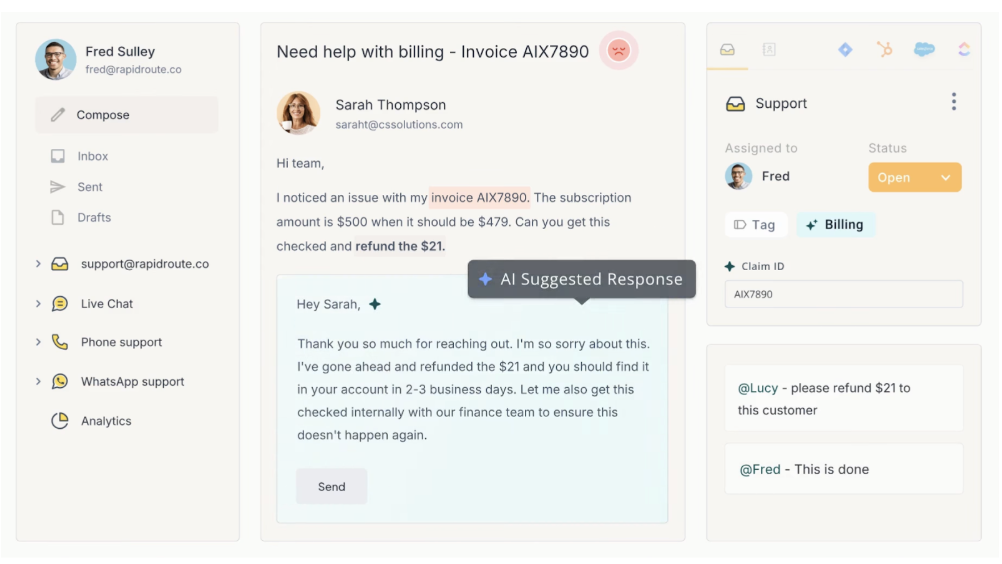
Task: Expand the Phone support chevron
Action: coord(38,342)
